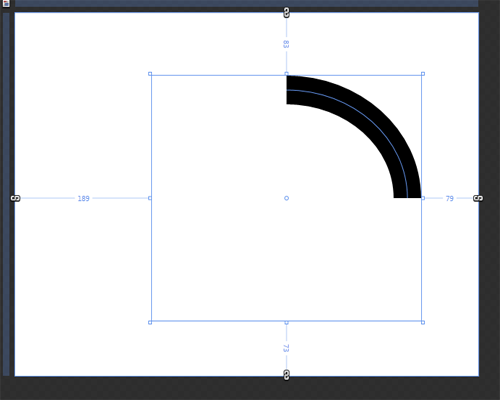
Task: Click the selection's center point circle
Action: click(286, 198)
